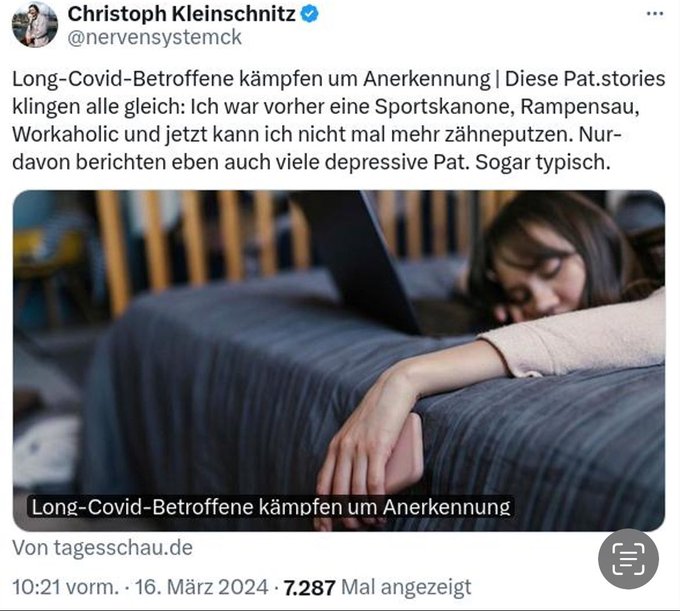Open Christoph Kleinschnitz's profile avatar

point(35,25)
